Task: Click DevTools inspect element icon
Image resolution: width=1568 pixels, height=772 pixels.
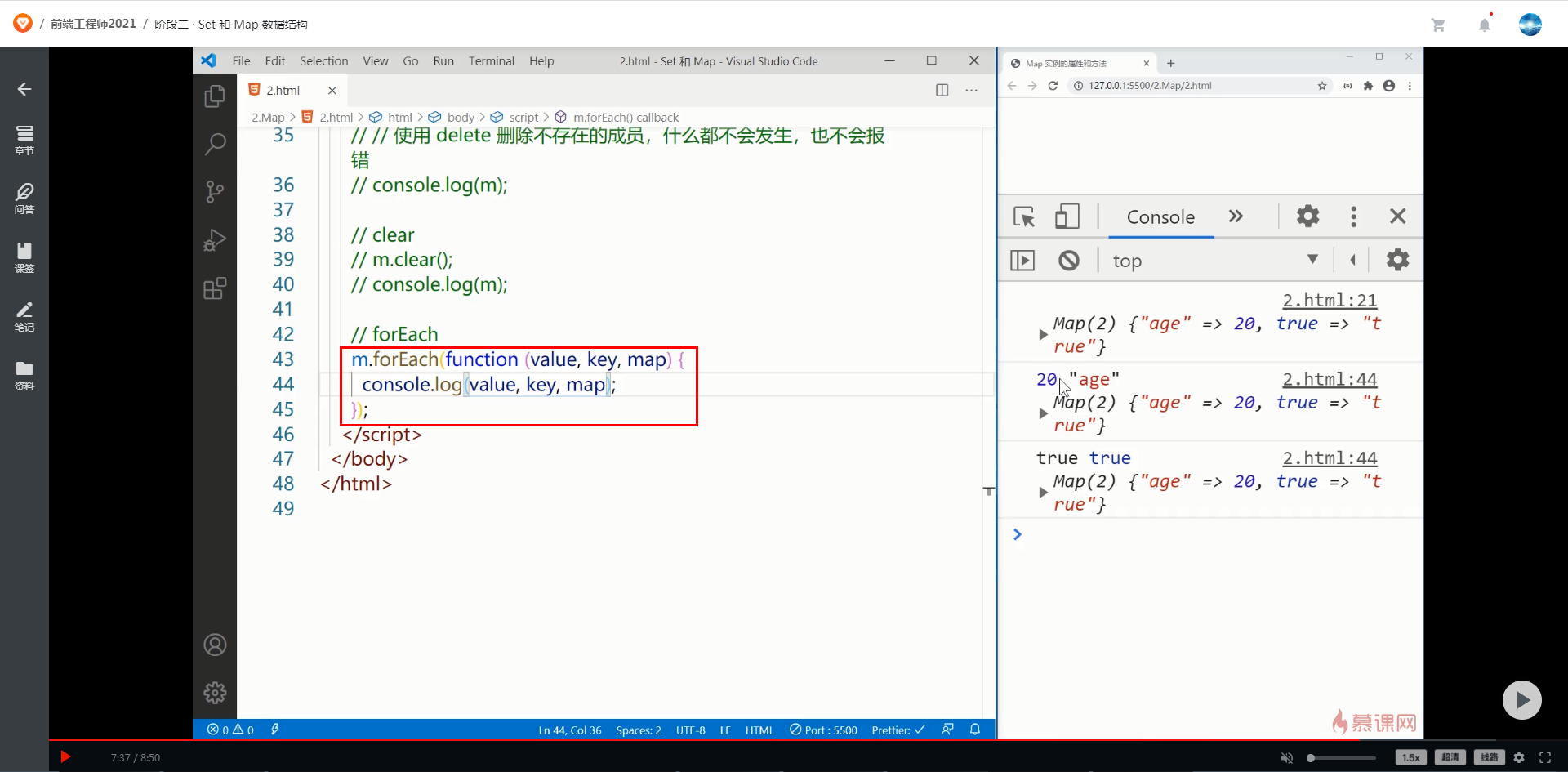Action: (1024, 216)
